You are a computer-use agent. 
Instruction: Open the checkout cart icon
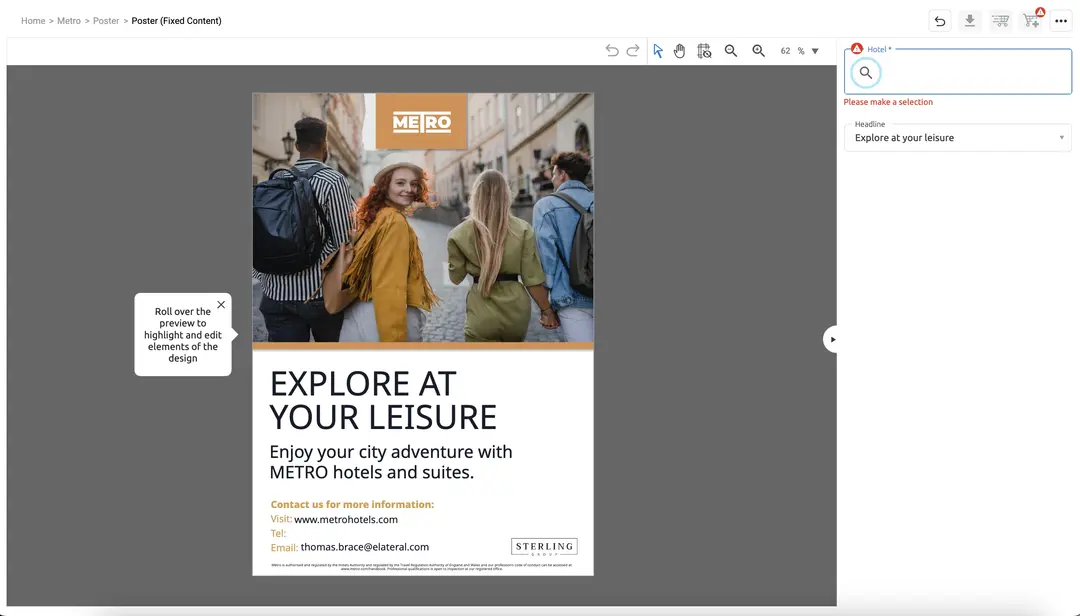coord(1000,21)
